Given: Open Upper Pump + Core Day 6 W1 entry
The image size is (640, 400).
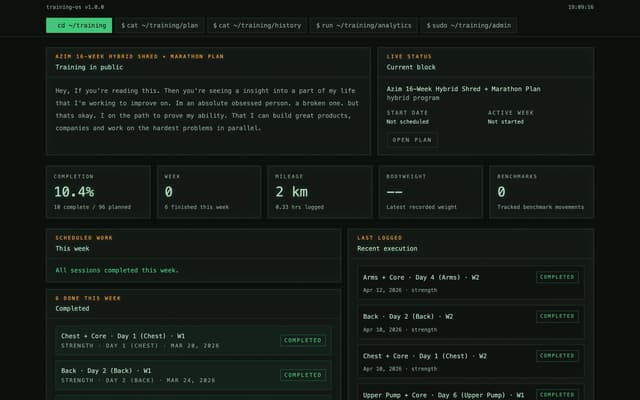Looking at the screenshot, I should click(471, 392).
